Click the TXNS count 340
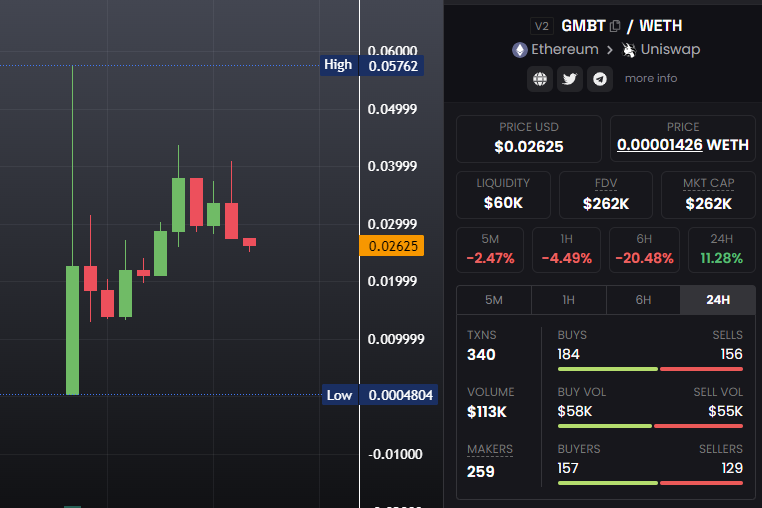This screenshot has width=762, height=508. click(x=481, y=355)
